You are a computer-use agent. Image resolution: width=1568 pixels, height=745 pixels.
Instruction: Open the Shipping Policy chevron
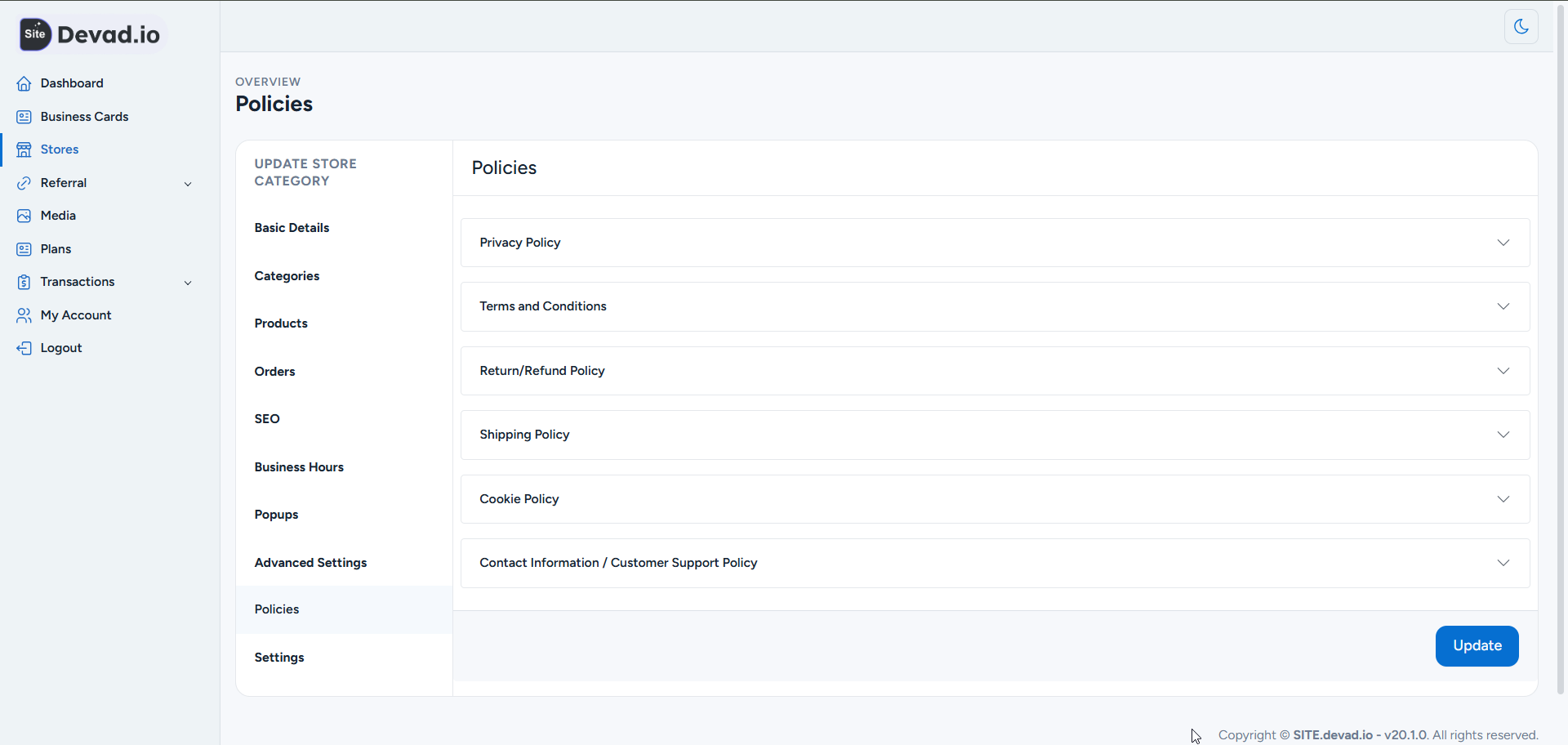(1503, 435)
